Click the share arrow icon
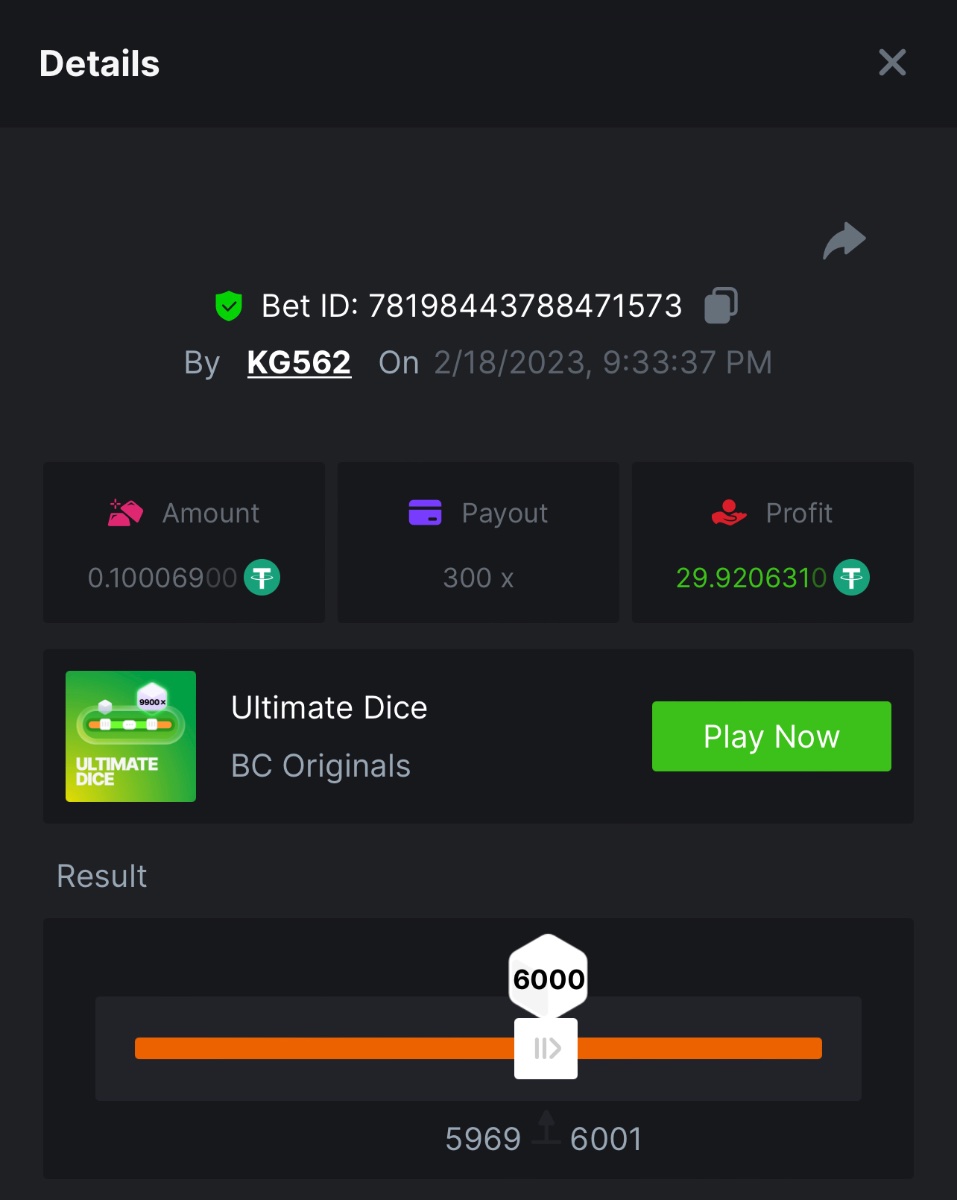Screen dimensions: 957x1200 (x=844, y=241)
